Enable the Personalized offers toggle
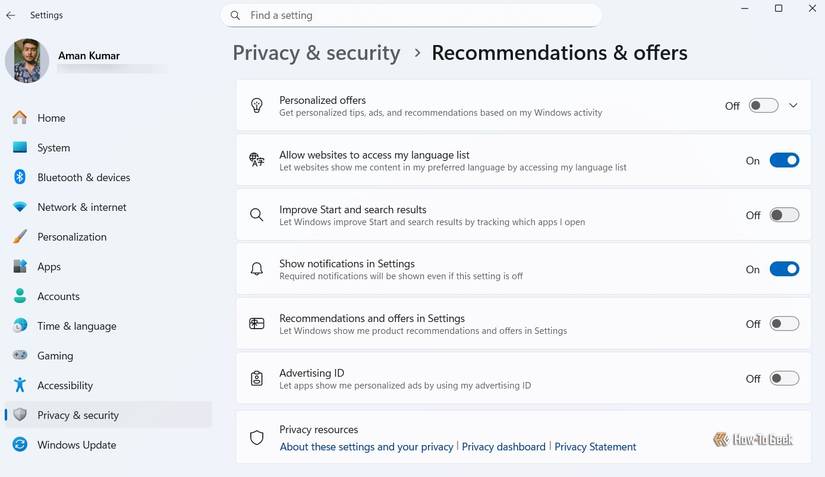 pos(763,106)
